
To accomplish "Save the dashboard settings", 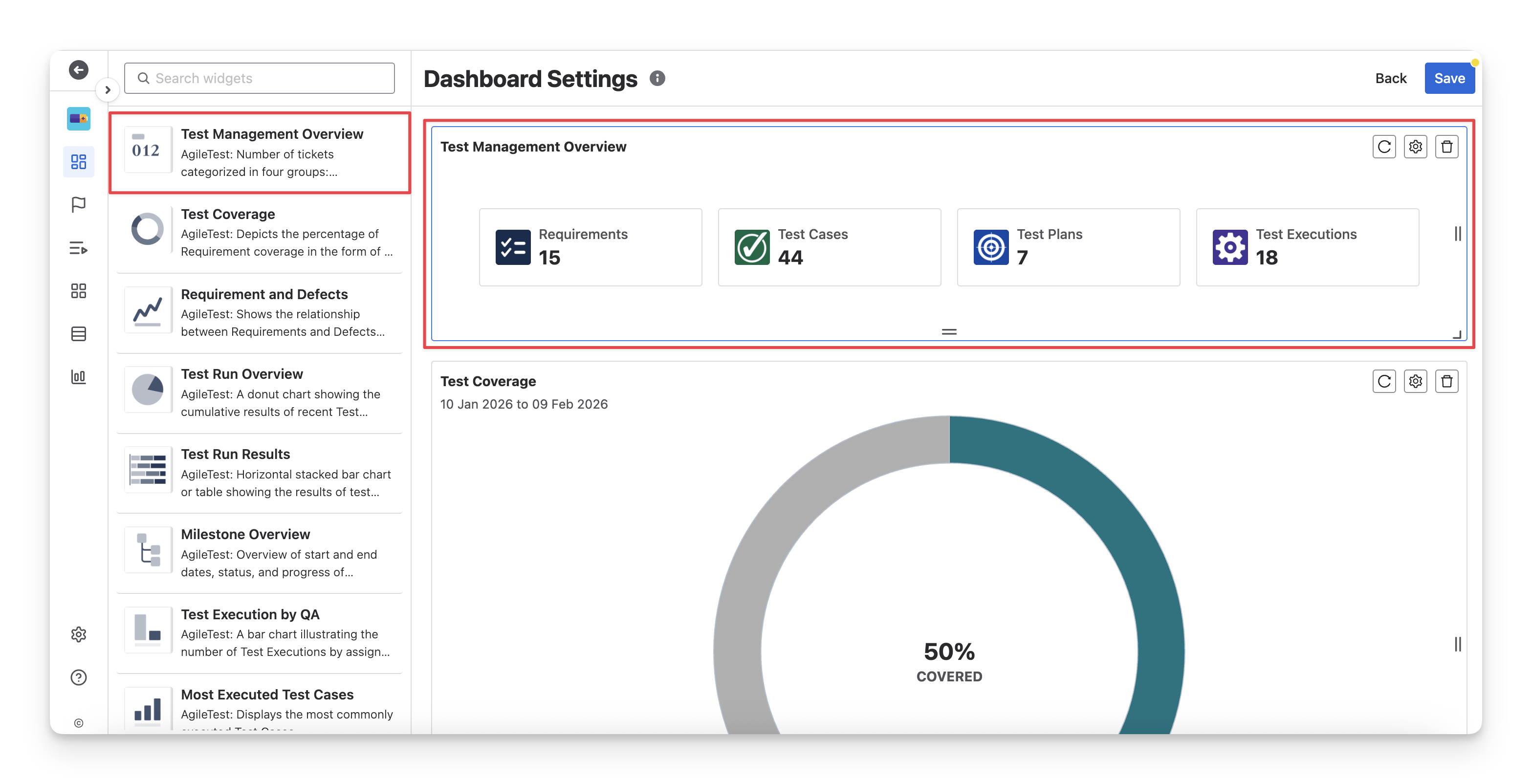I will [1449, 79].
